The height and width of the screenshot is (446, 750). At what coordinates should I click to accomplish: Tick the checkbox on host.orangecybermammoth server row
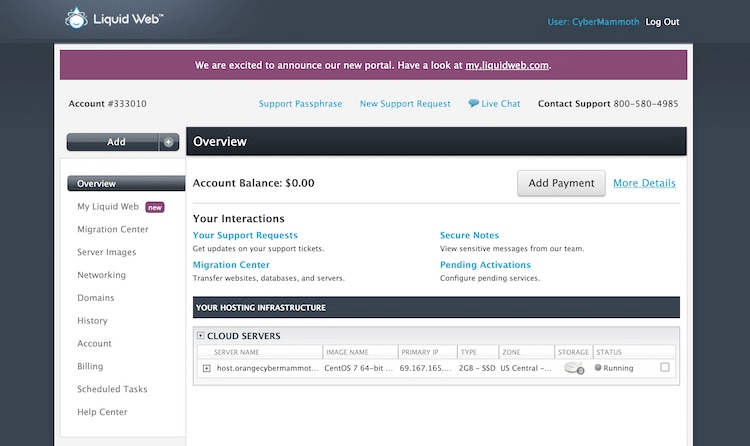(x=665, y=367)
